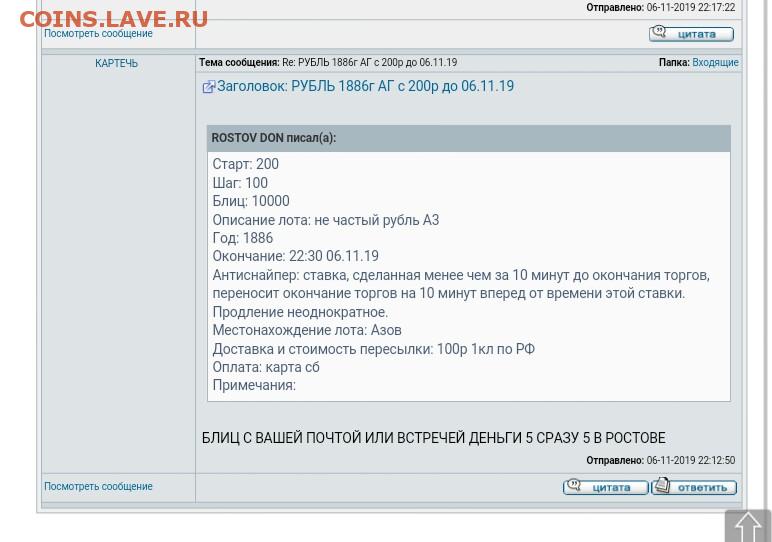Click the цитата button beside ответить
The image size is (772, 542).
pyautogui.click(x=605, y=487)
